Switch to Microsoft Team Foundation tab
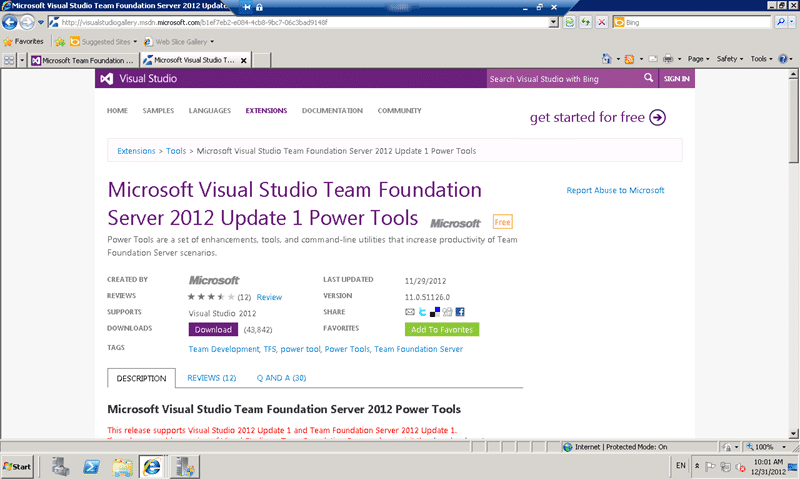This screenshot has height=480, width=800. point(84,60)
